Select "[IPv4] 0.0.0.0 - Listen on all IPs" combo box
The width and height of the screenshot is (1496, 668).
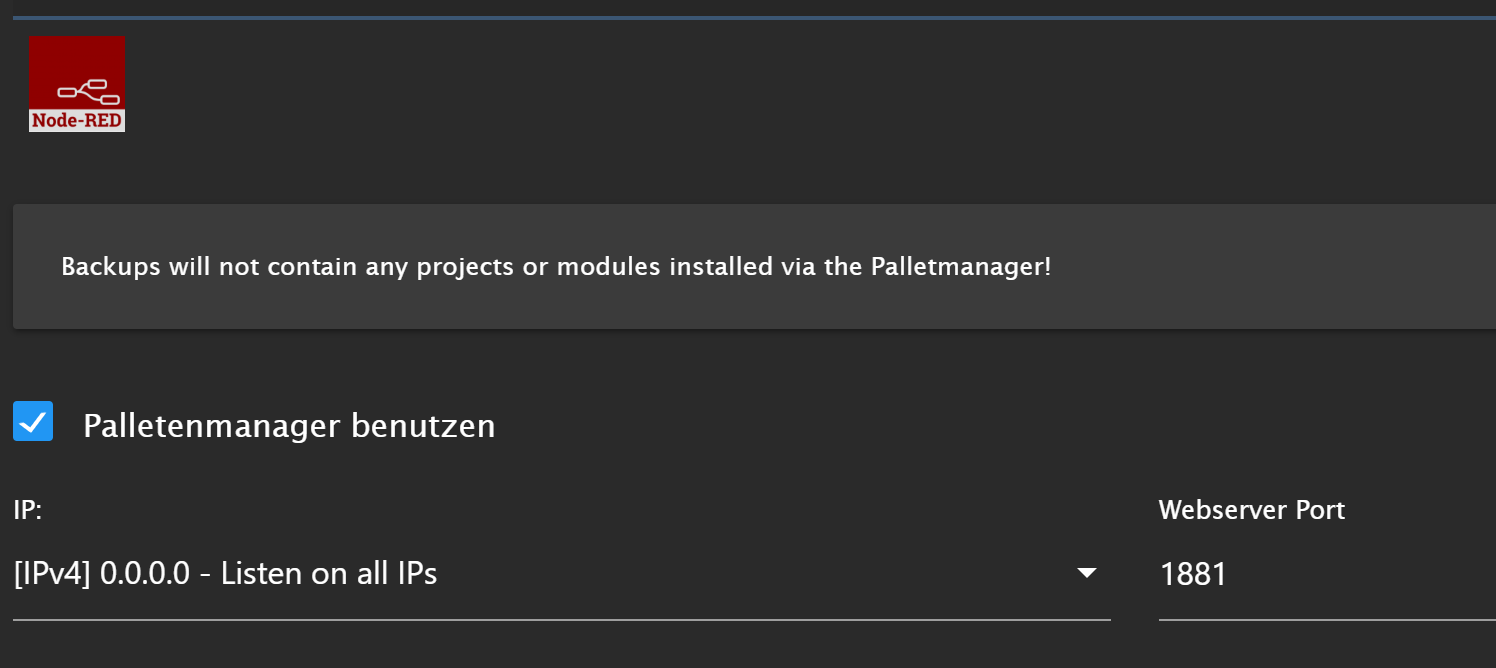561,574
